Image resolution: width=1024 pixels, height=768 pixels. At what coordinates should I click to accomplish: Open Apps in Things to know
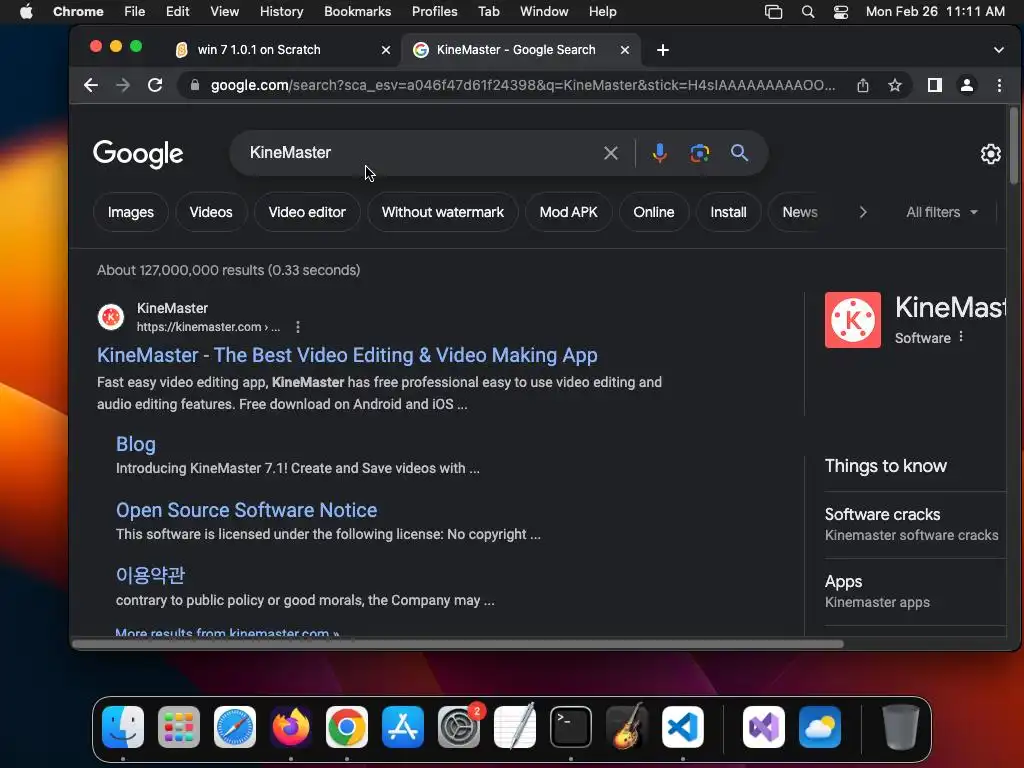pyautogui.click(x=914, y=592)
